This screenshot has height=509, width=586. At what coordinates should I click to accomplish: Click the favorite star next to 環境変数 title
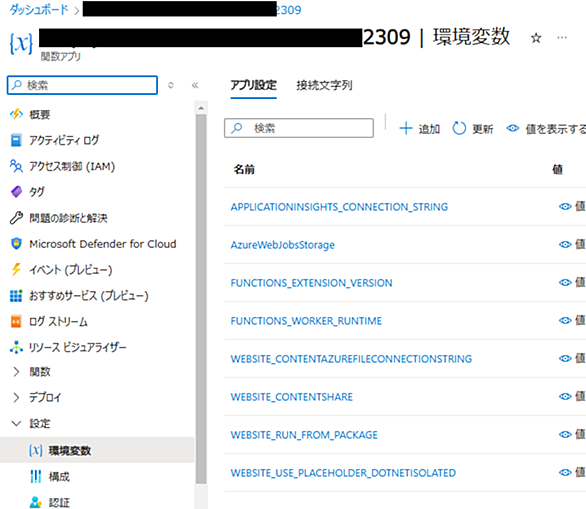[536, 38]
